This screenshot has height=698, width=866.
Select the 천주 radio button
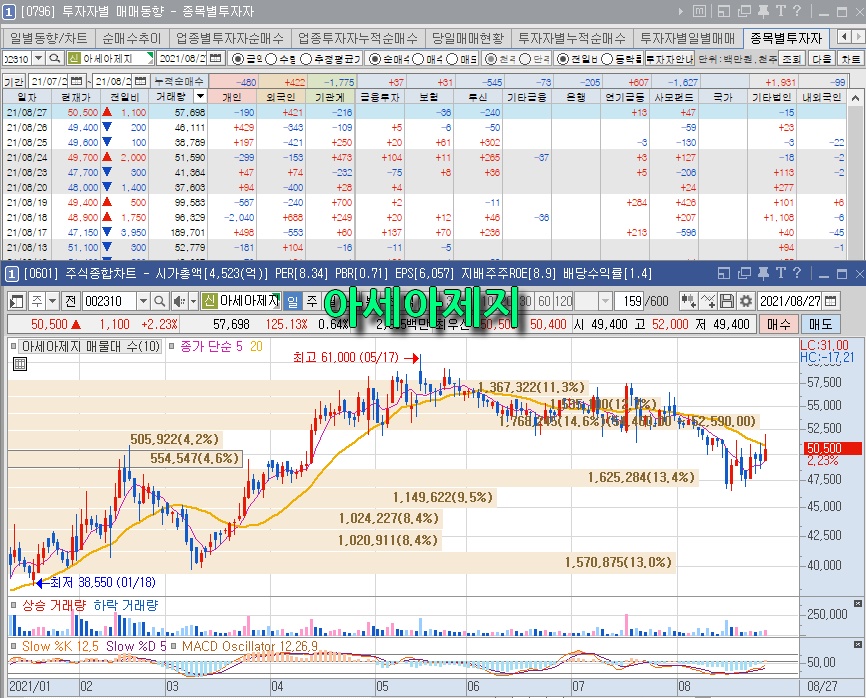[490, 59]
